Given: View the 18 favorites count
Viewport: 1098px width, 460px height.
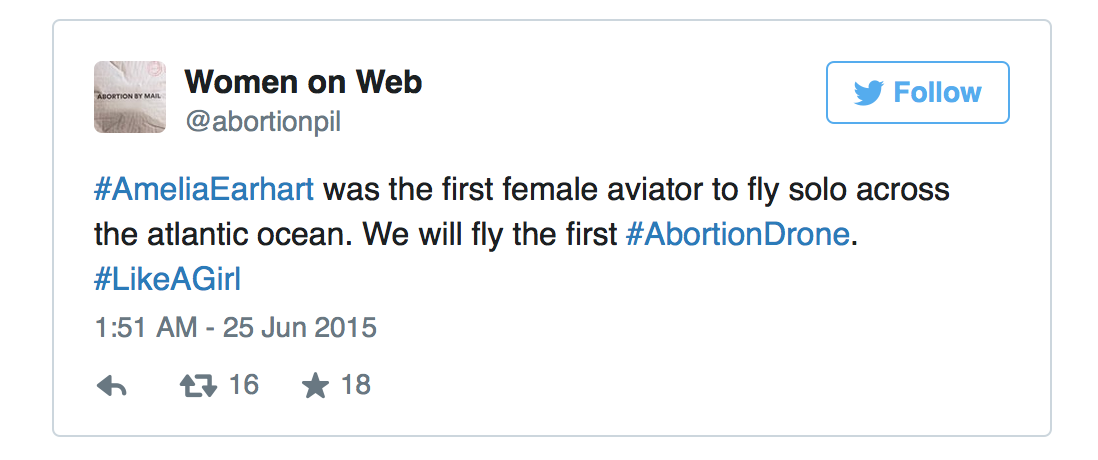Looking at the screenshot, I should pyautogui.click(x=355, y=385).
